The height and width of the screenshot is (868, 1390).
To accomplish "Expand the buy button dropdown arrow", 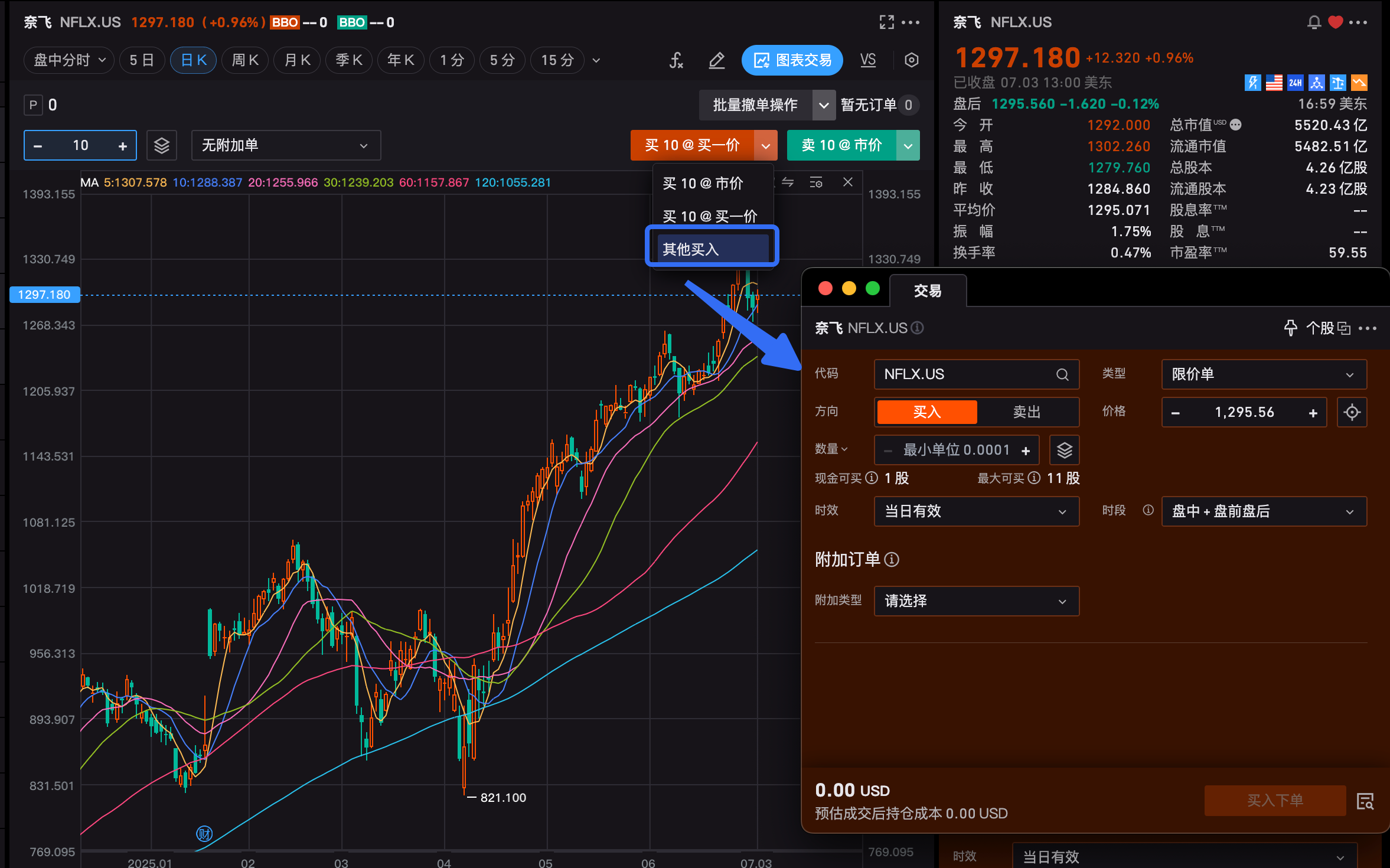I will click(x=765, y=145).
